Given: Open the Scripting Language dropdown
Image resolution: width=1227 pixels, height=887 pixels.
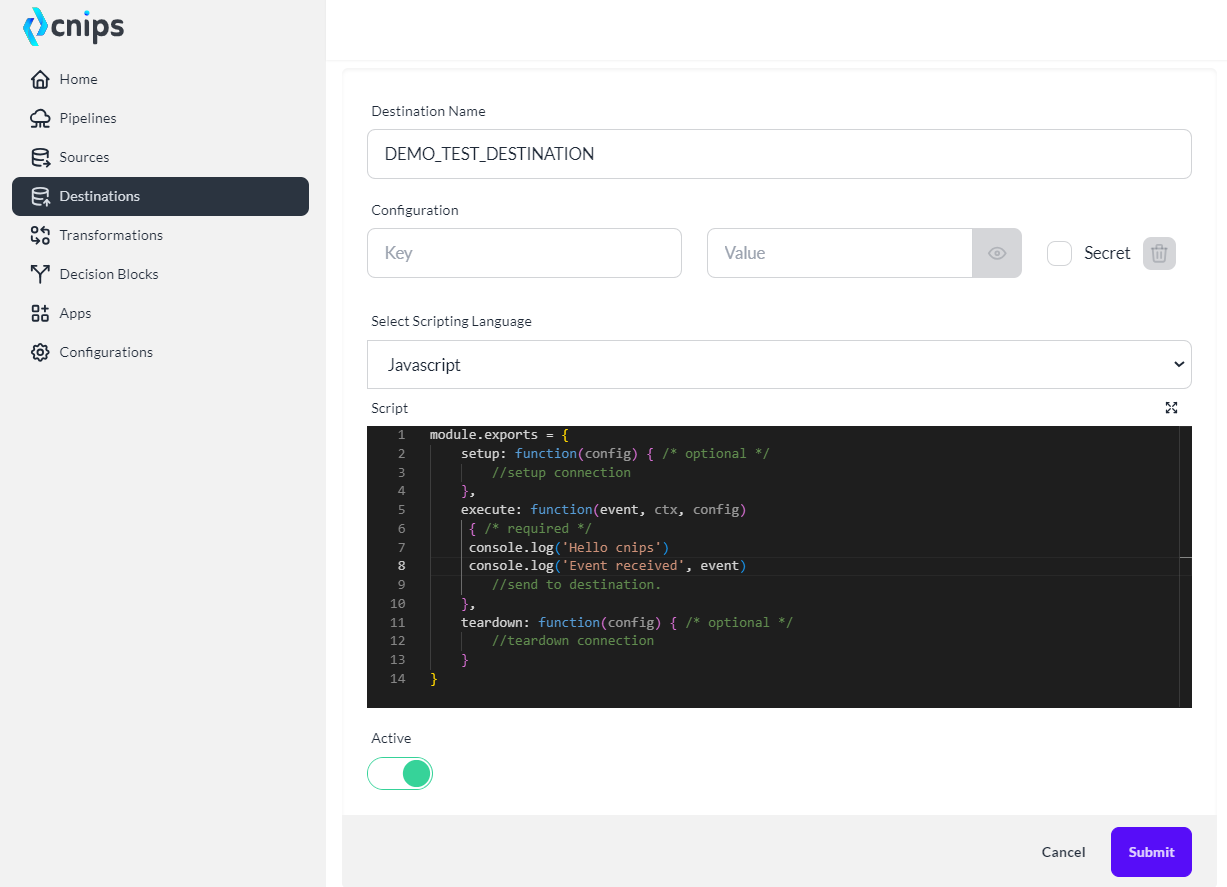Looking at the screenshot, I should click(779, 364).
